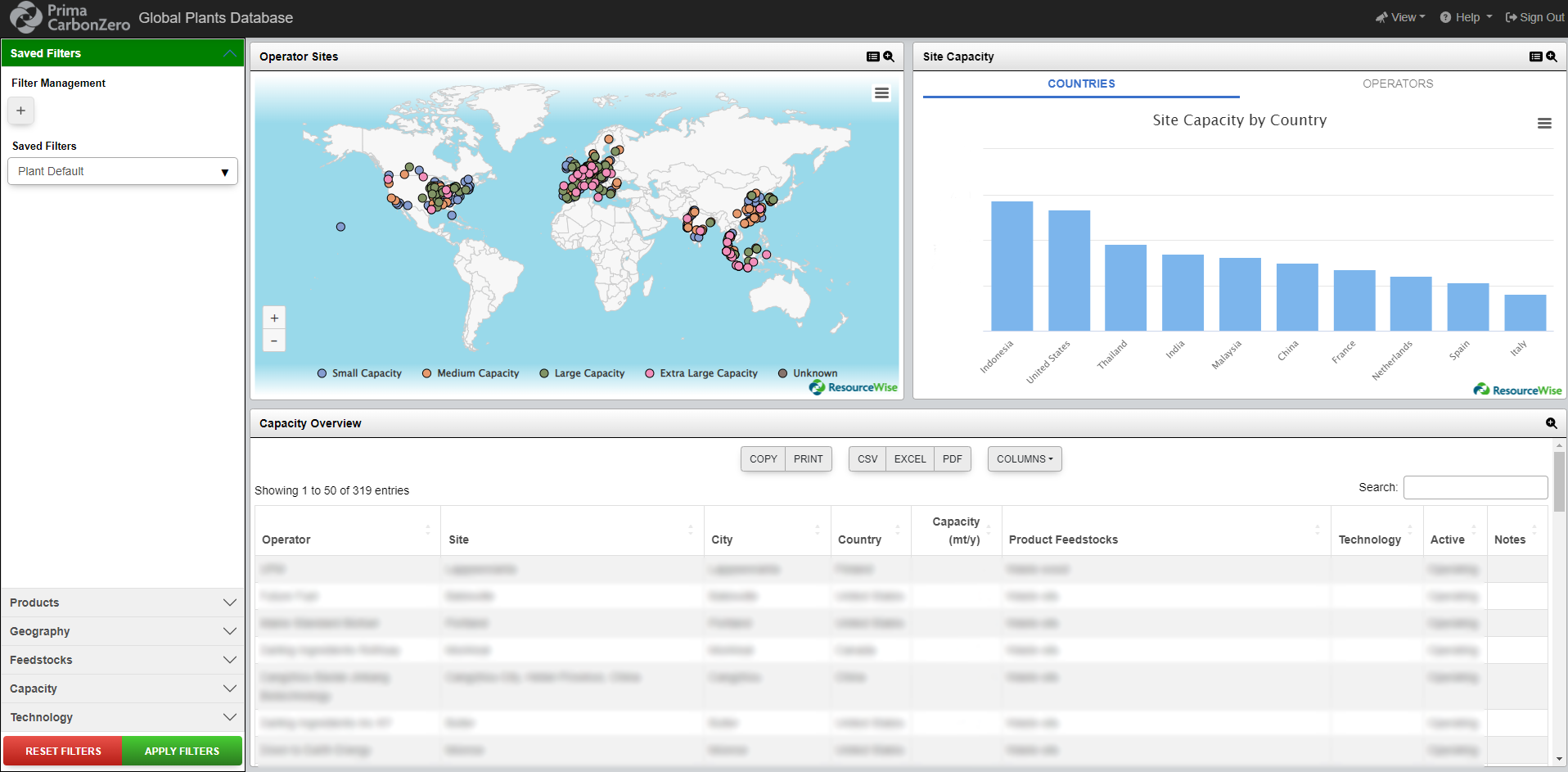Show data table for Operator Sites panel

coord(872,56)
